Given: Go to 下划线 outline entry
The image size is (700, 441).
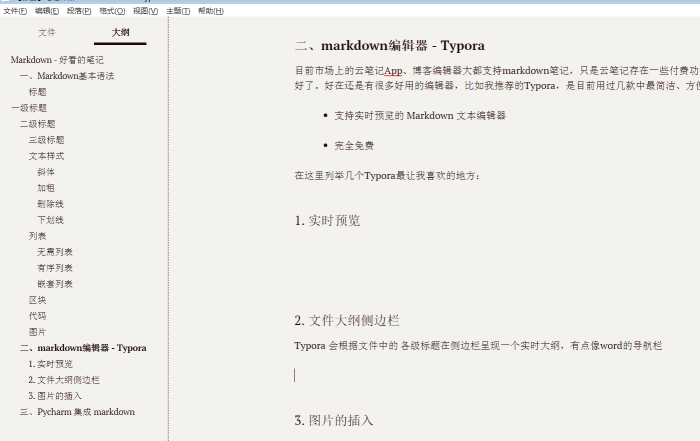Looking at the screenshot, I should pyautogui.click(x=50, y=220).
